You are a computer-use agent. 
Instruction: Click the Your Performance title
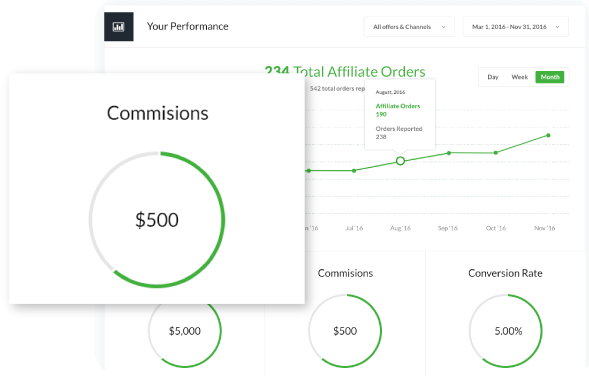point(187,26)
